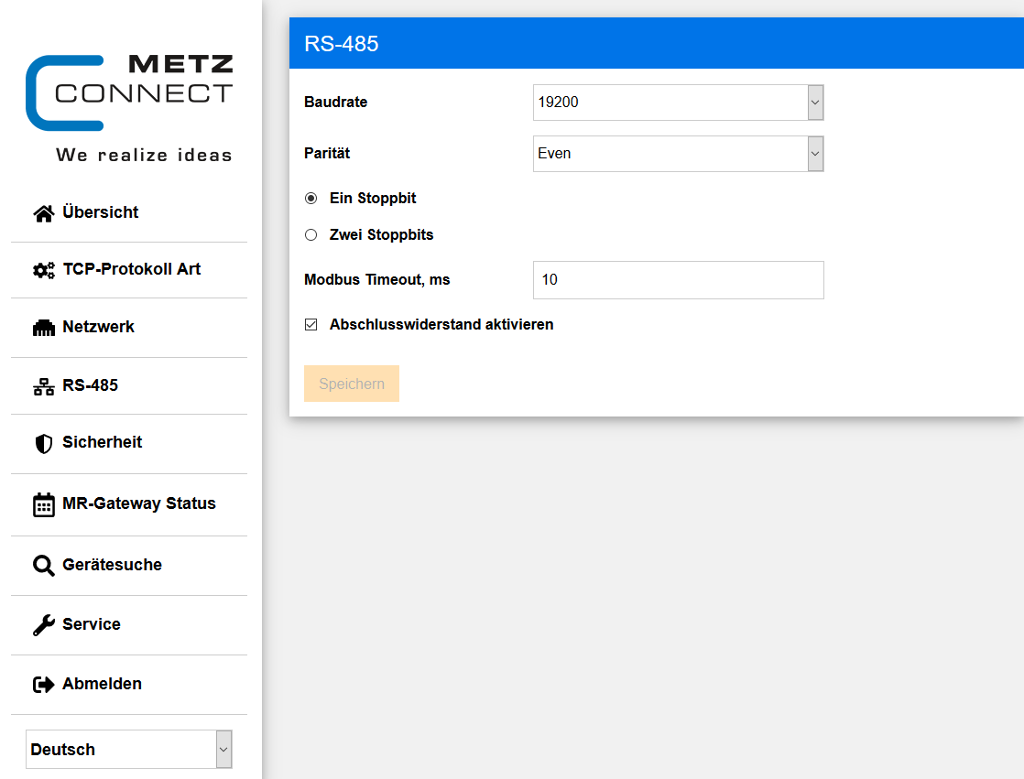Click the wrench icon for Service

pos(43,625)
